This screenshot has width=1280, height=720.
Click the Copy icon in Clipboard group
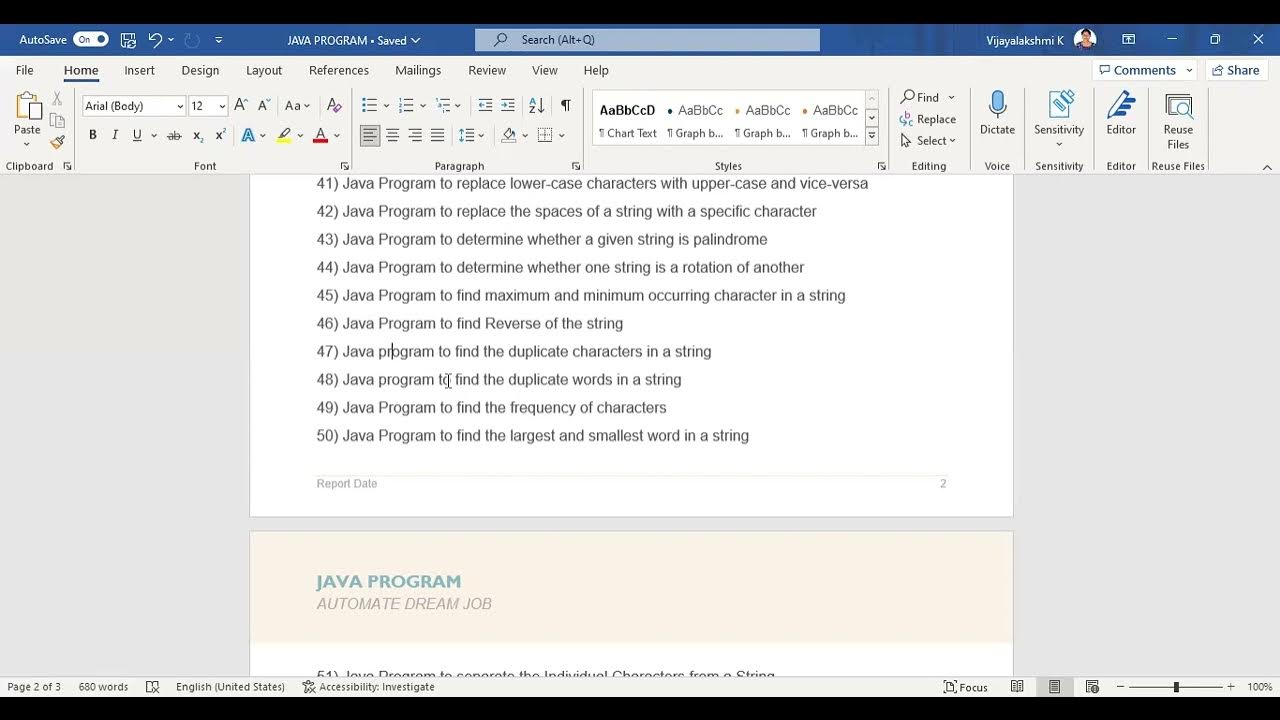pos(57,120)
